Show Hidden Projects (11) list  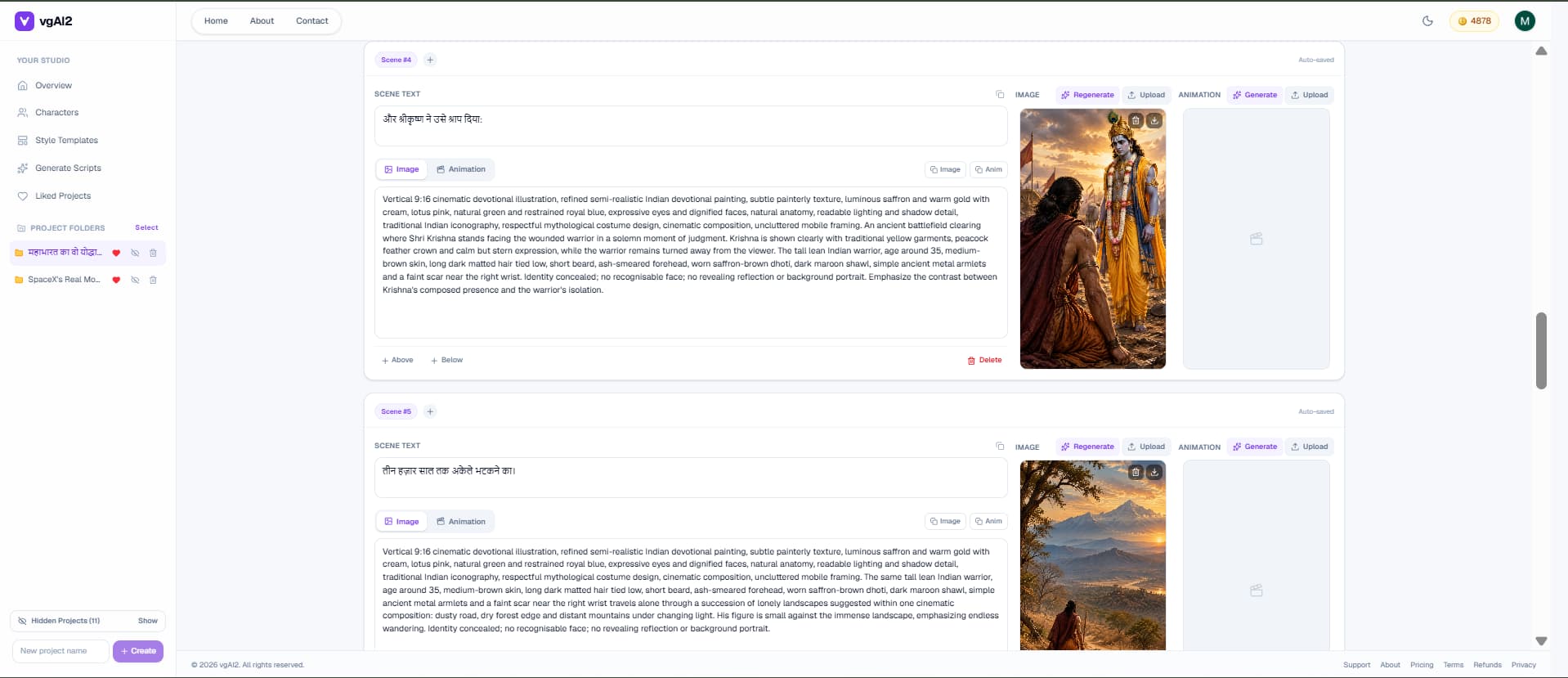[x=148, y=621]
